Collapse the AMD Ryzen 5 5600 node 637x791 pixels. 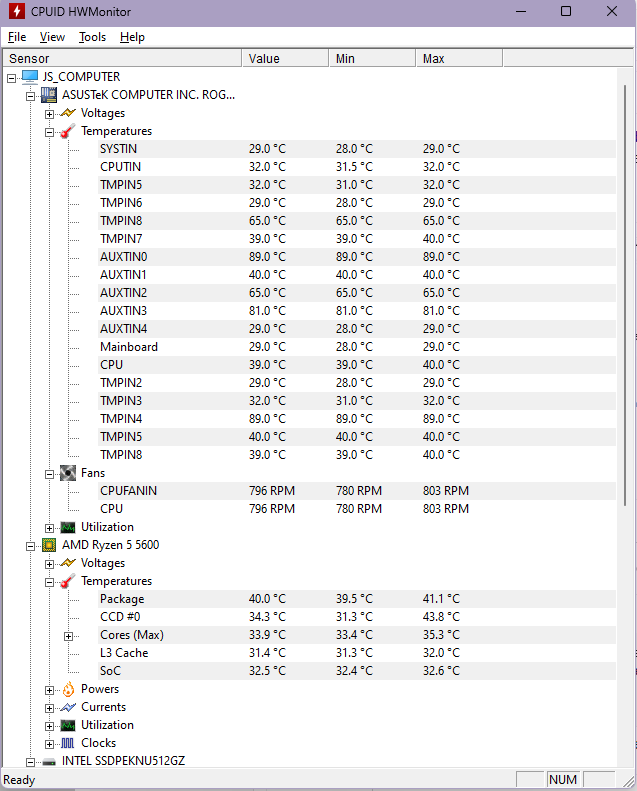pos(30,546)
